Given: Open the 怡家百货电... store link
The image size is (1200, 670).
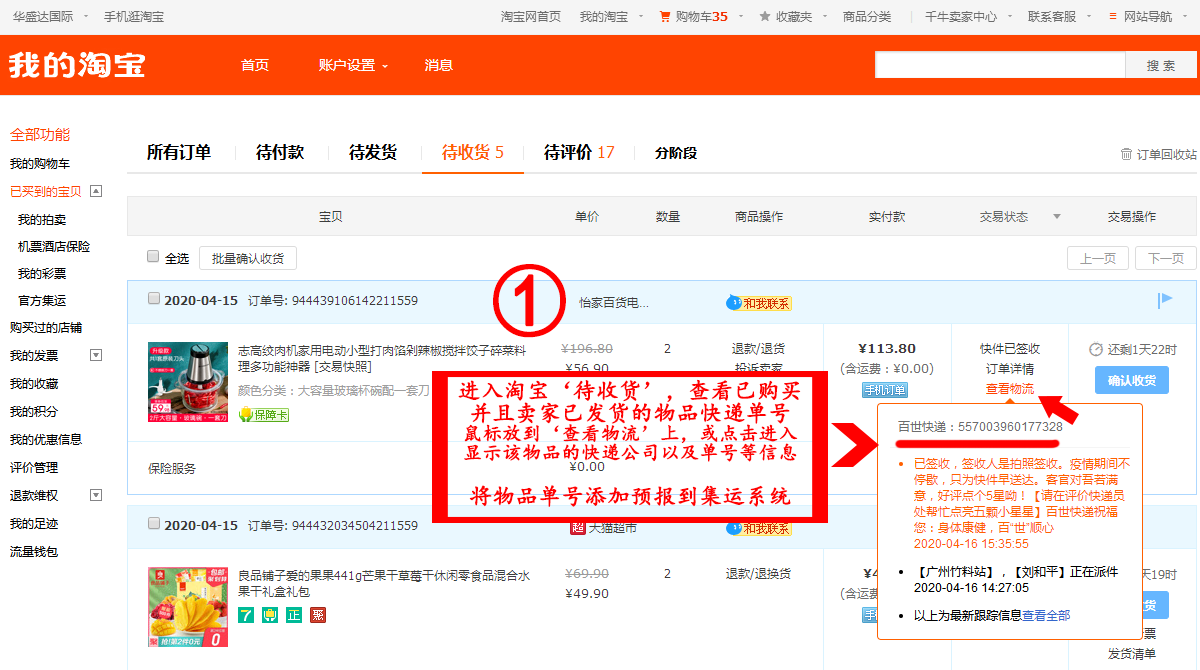Looking at the screenshot, I should point(615,302).
